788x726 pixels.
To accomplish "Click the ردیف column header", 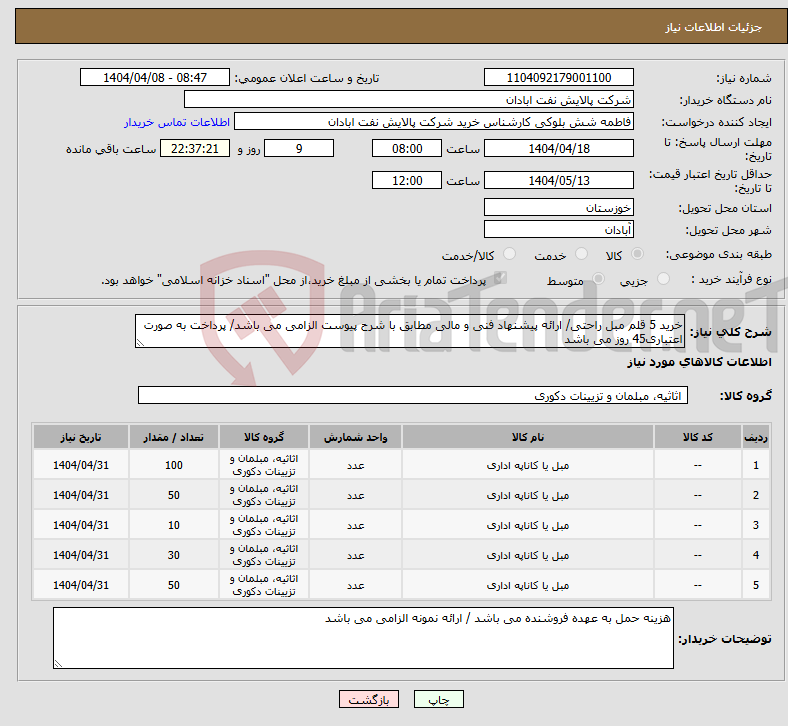I will (x=755, y=437).
